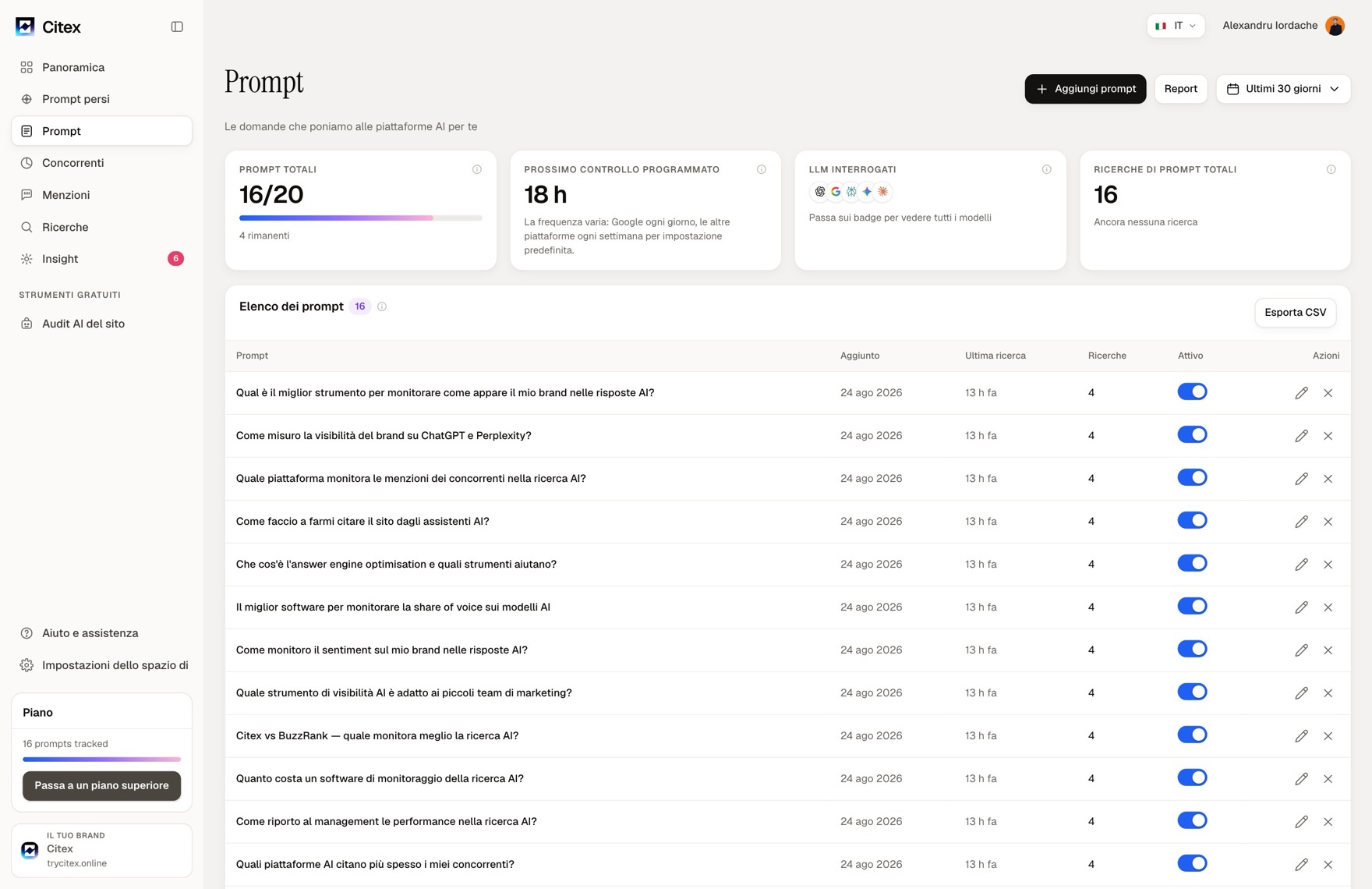Collapse the sidebar with the panel icon
Viewport: 1372px width, 889px height.
coord(177,27)
